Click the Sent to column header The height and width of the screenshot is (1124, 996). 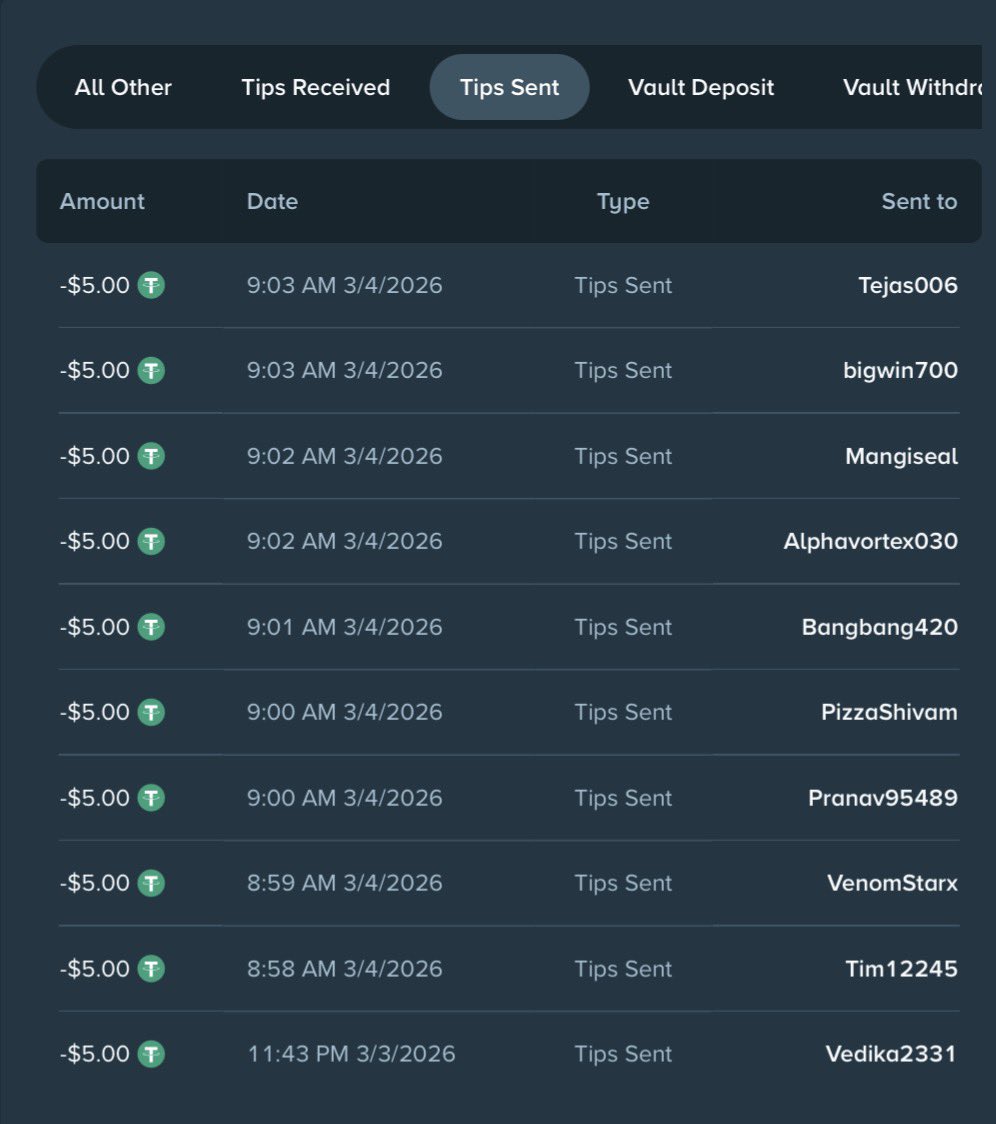point(919,201)
